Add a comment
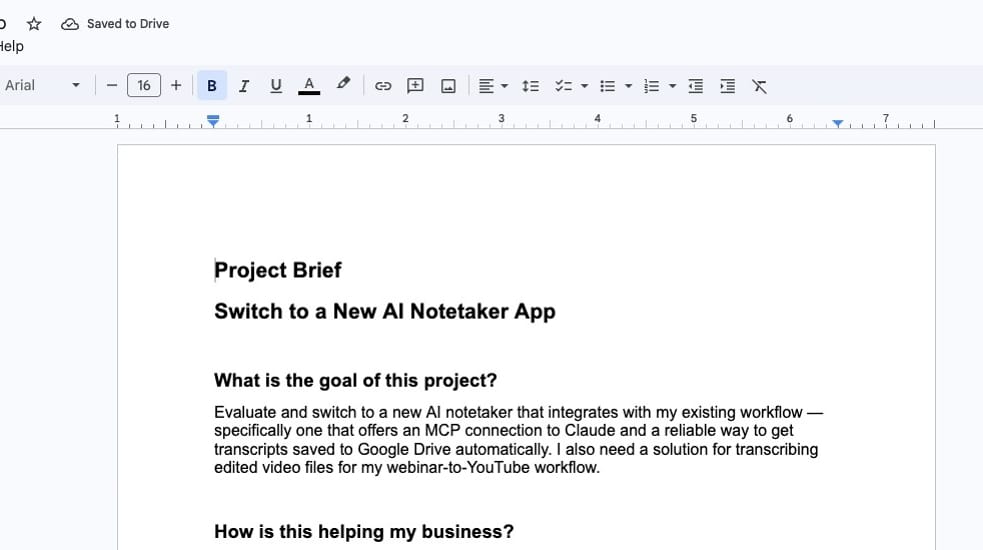The width and height of the screenshot is (983, 550). 415,86
